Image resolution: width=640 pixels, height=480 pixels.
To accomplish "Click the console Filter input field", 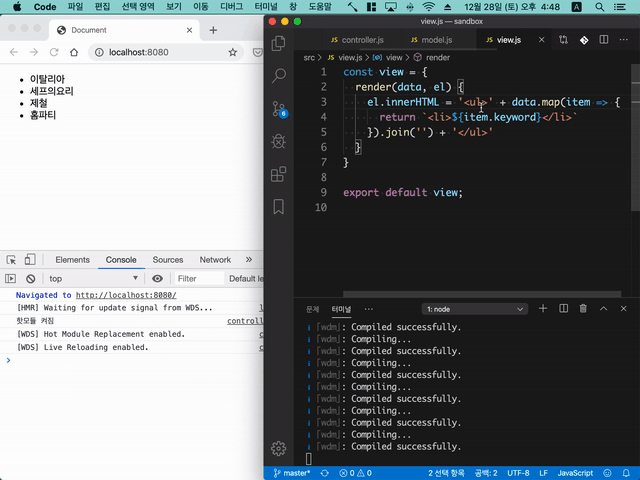I will point(198,279).
